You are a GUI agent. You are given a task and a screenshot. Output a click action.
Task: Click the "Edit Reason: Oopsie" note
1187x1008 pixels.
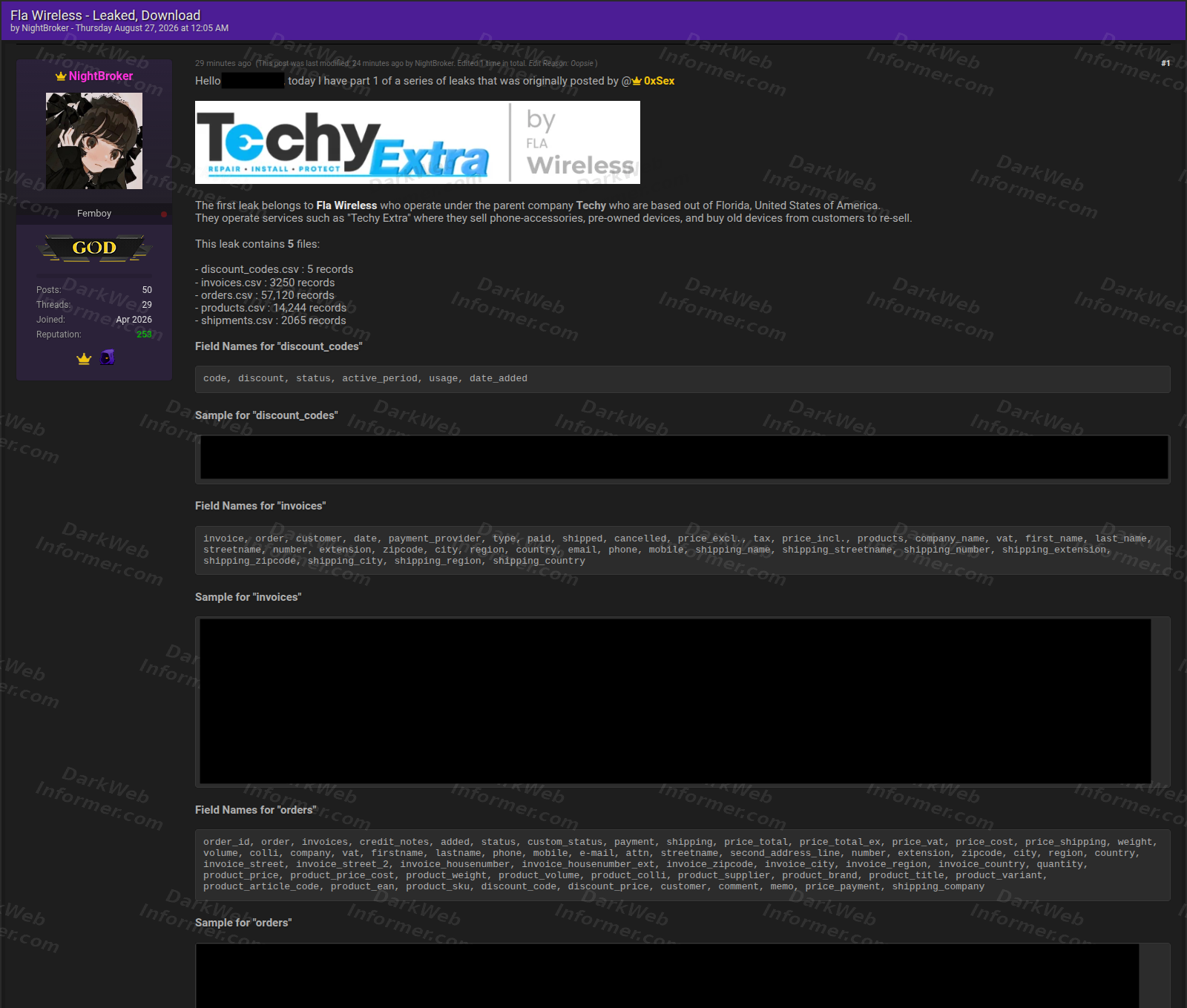[561, 64]
